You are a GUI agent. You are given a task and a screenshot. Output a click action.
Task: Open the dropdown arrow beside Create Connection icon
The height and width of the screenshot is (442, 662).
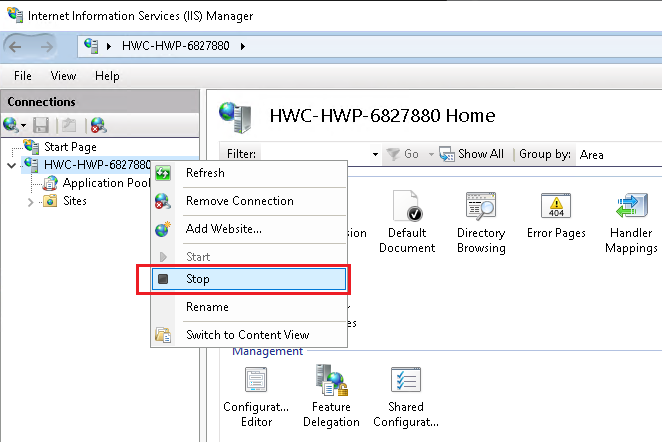point(24,125)
